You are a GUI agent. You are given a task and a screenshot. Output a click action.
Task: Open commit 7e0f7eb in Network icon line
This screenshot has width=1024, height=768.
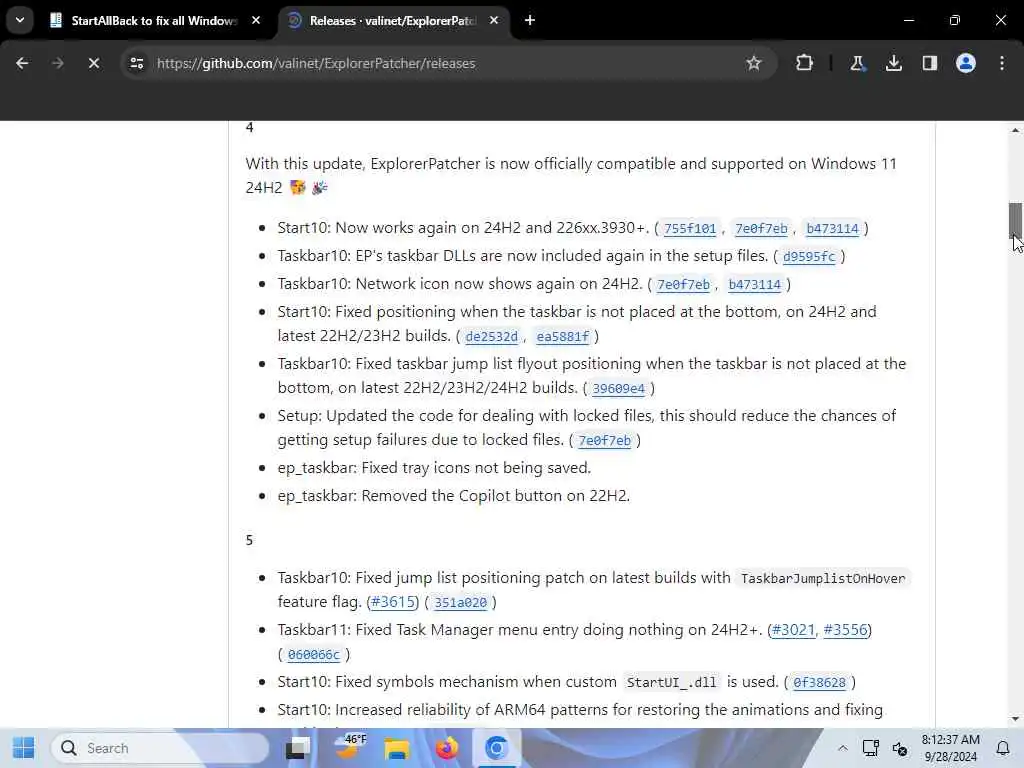(683, 285)
